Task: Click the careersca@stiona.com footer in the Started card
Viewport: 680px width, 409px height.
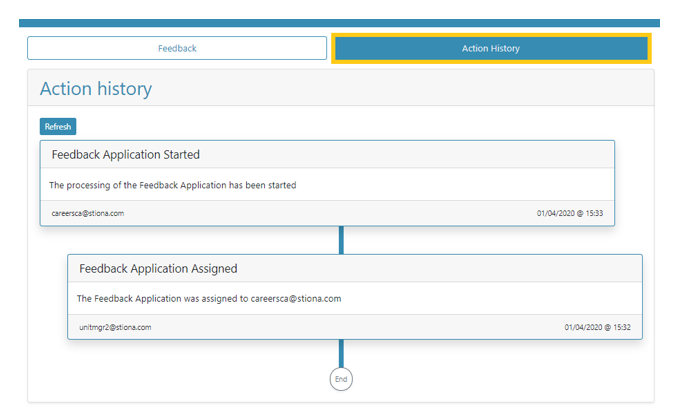Action: pyautogui.click(x=88, y=213)
